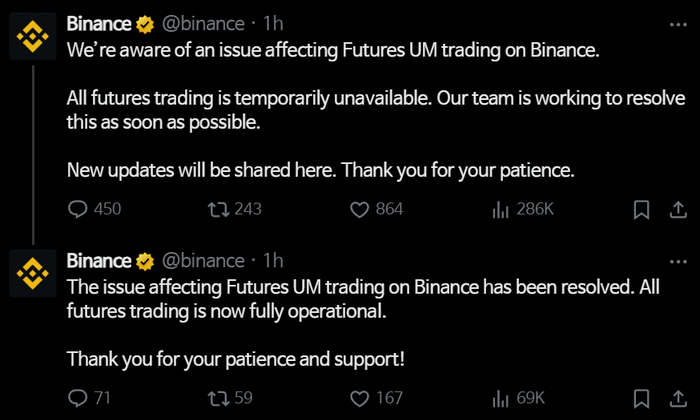The width and height of the screenshot is (700, 420).
Task: Bookmark the issue resolved tweet
Action: pyautogui.click(x=642, y=398)
